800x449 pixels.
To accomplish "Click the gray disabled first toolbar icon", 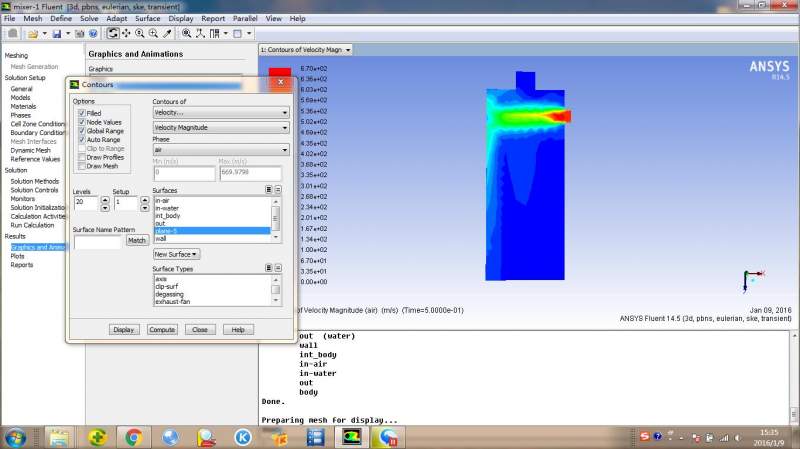I will [x=13, y=34].
